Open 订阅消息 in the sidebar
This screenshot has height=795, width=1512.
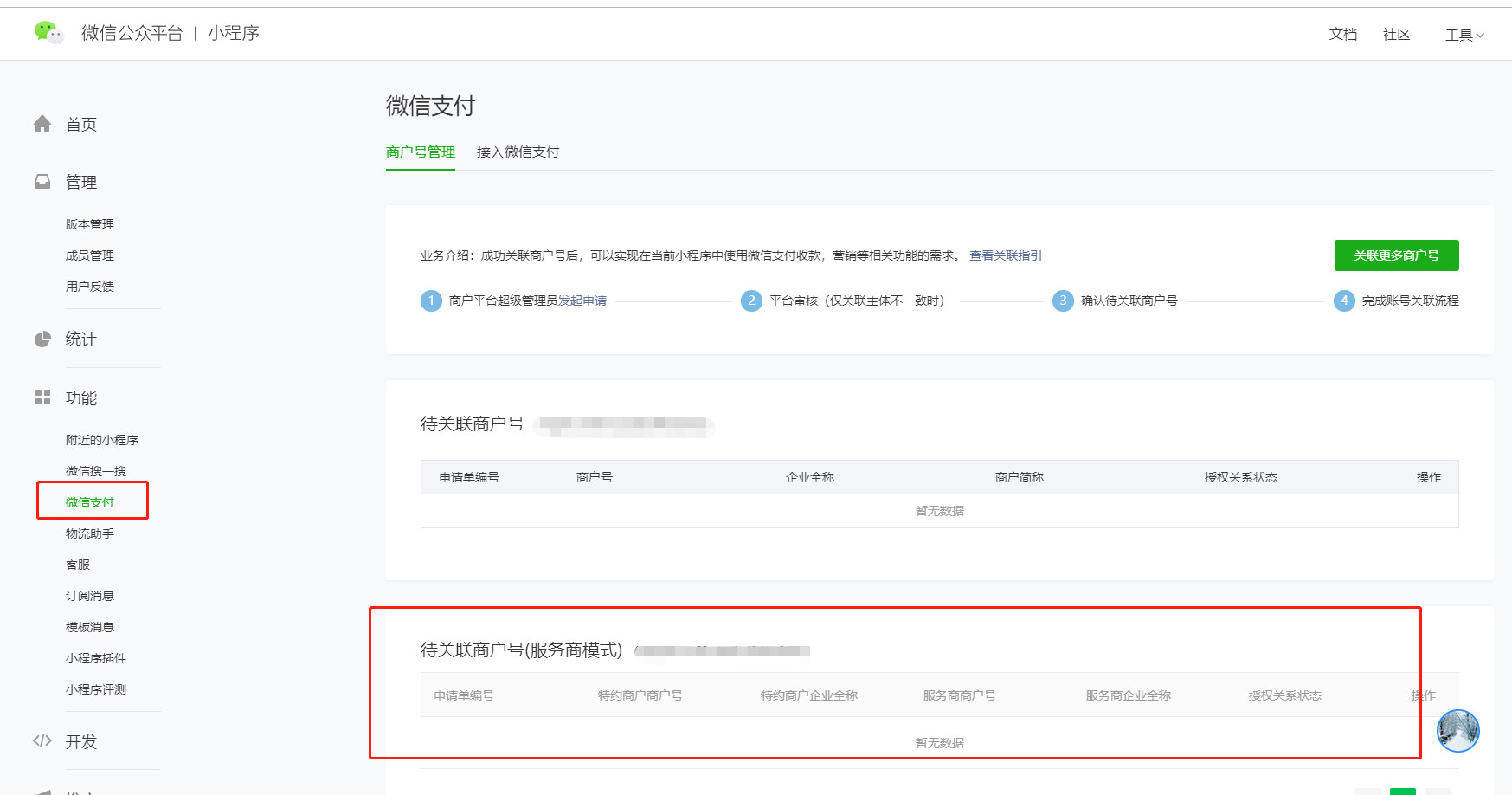pos(90,596)
